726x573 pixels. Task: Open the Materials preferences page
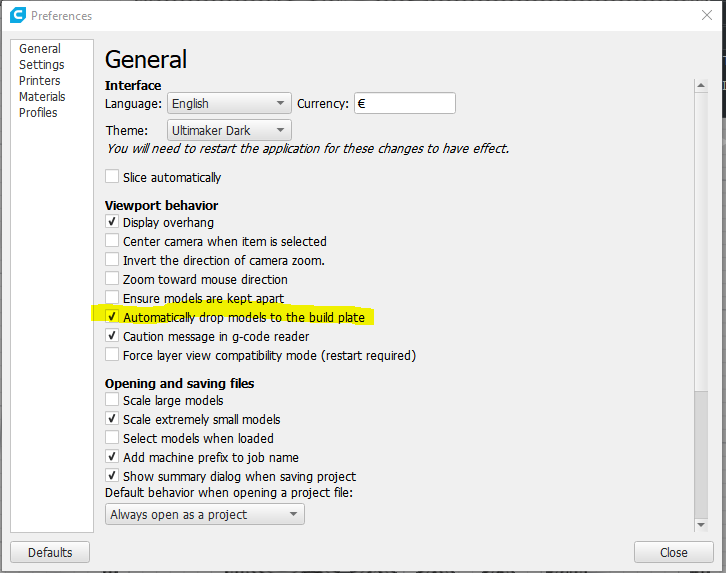tap(42, 97)
